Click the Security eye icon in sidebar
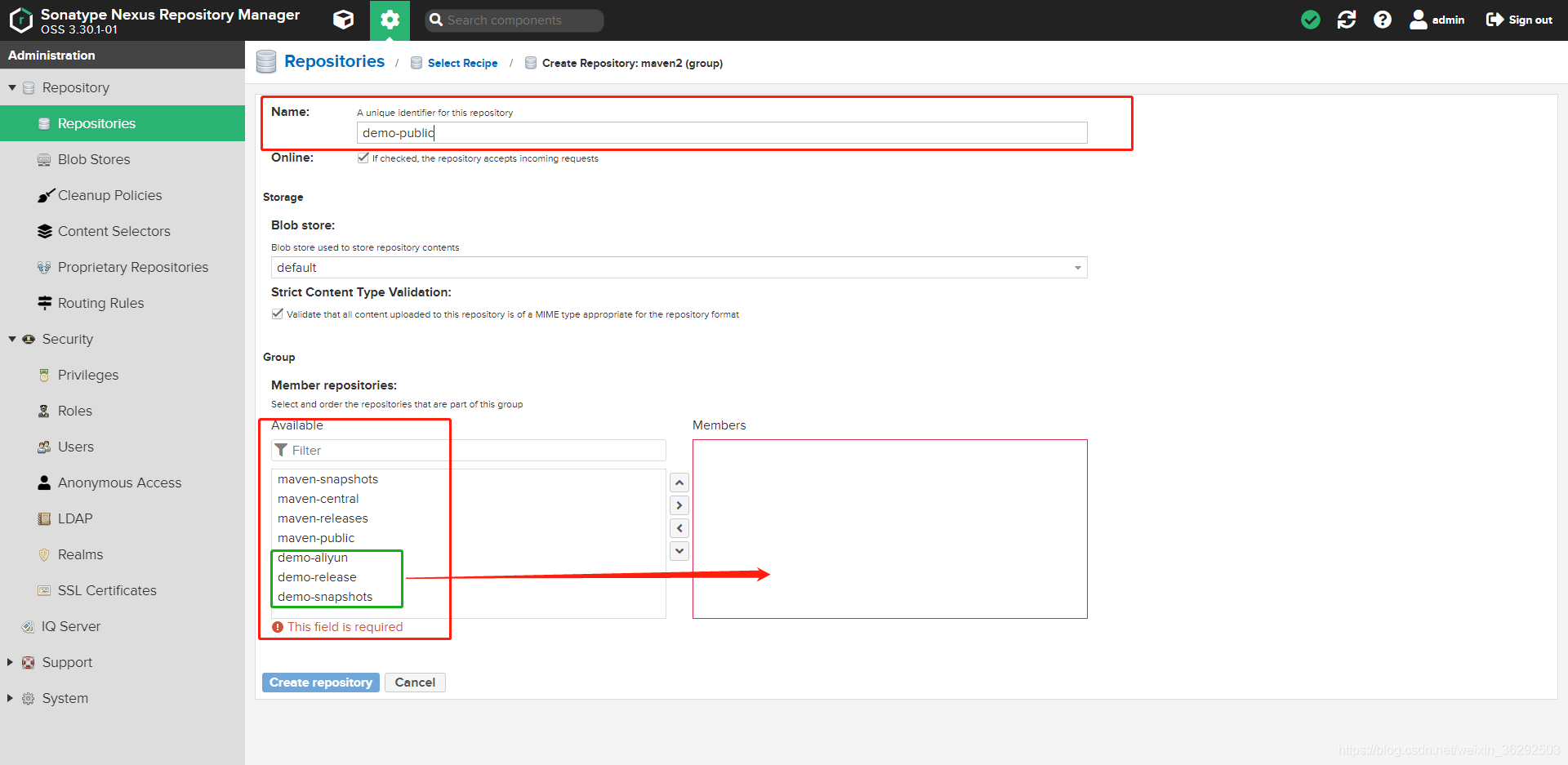 (29, 339)
